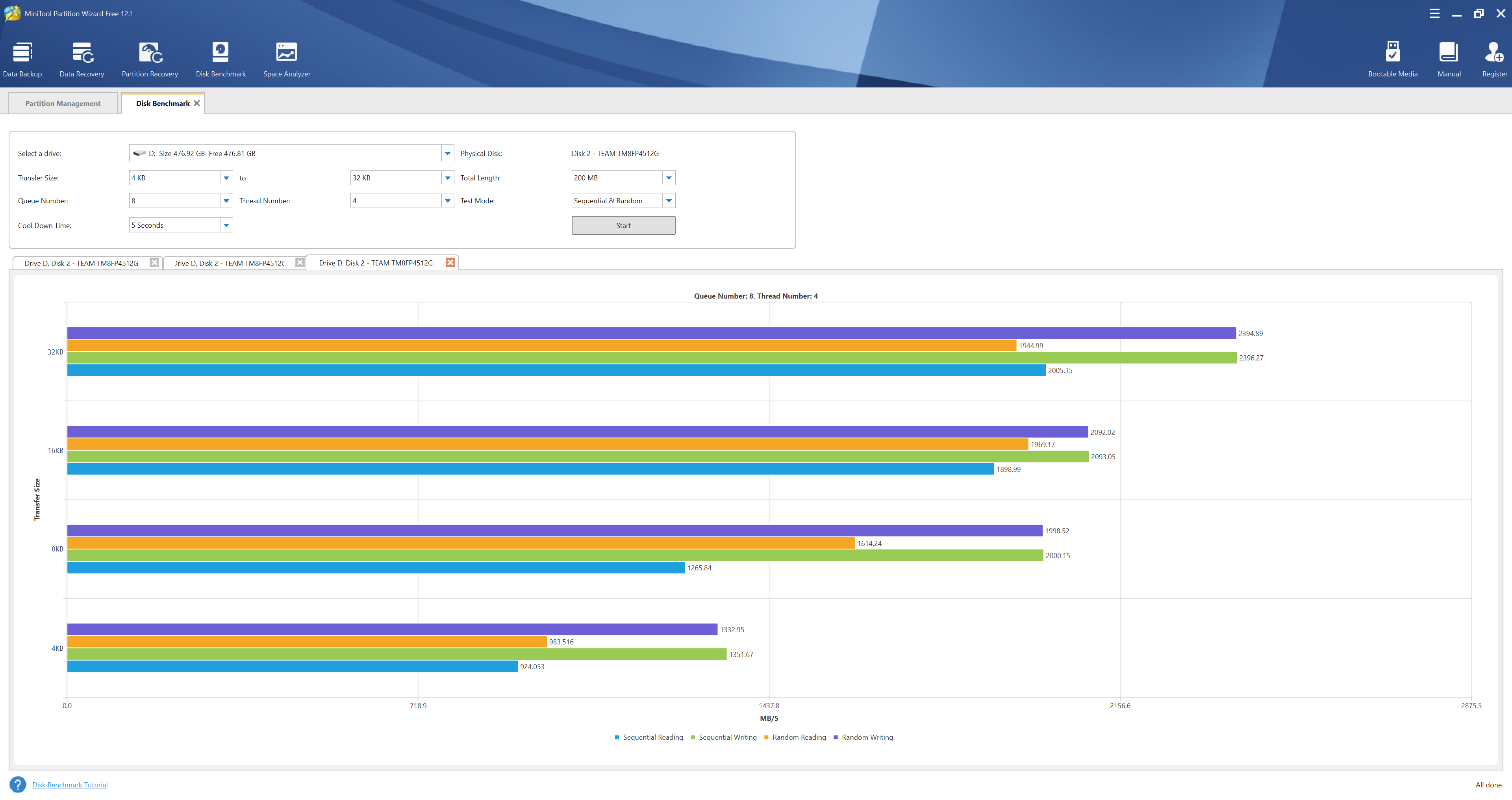
Task: Click the 1351.67 value label
Action: click(x=741, y=654)
